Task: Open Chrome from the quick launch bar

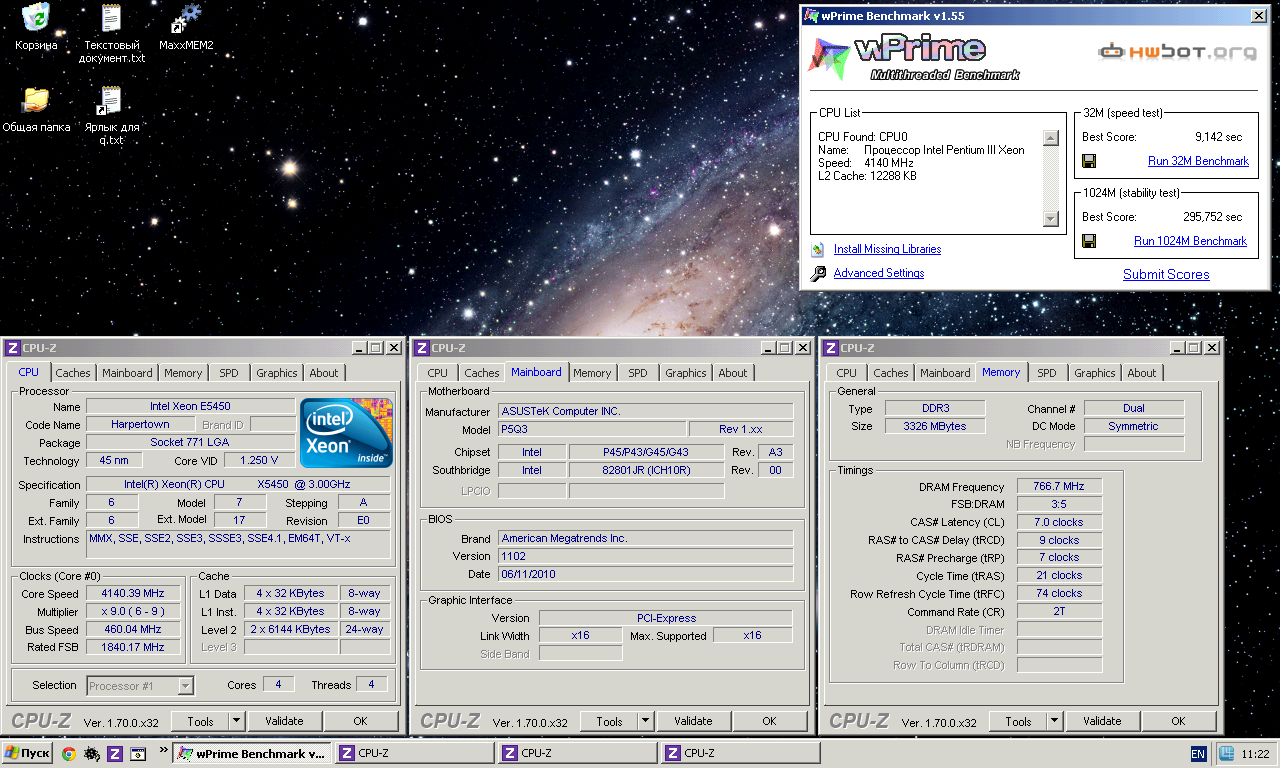Action: (68, 754)
